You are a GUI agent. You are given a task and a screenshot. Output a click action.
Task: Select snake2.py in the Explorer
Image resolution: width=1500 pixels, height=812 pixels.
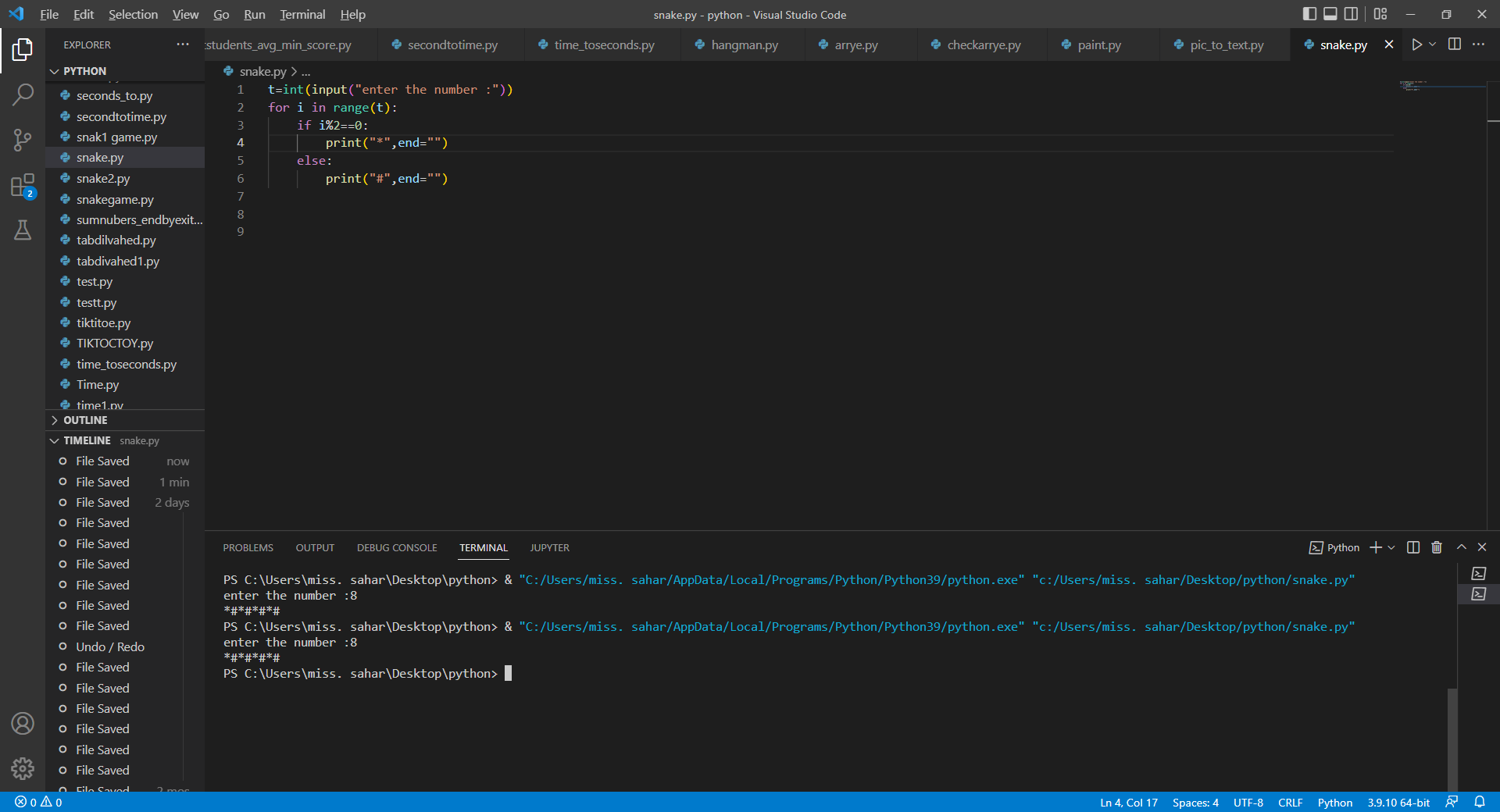pos(103,178)
